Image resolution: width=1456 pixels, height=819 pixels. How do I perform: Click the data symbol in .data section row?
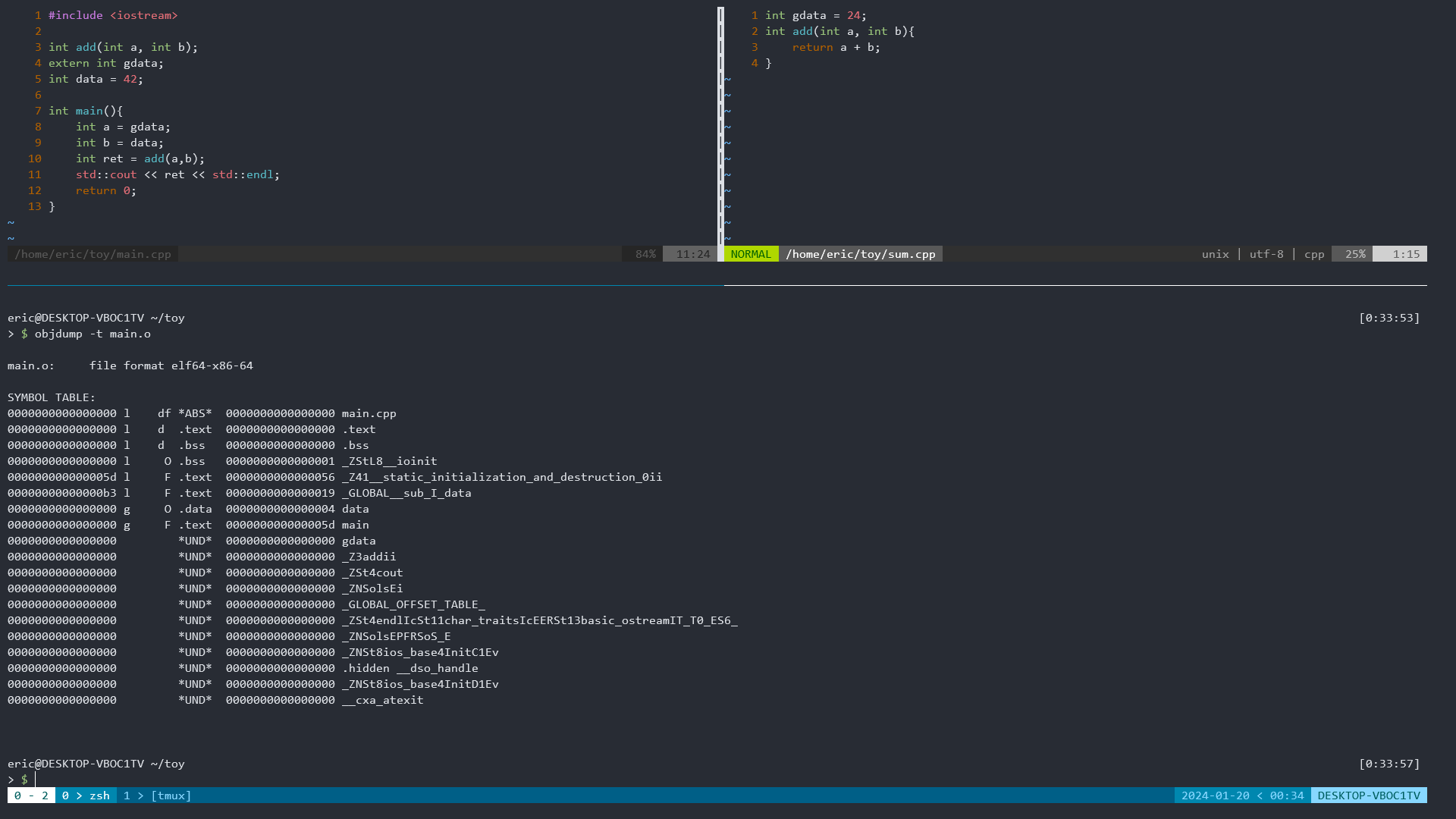click(x=356, y=509)
